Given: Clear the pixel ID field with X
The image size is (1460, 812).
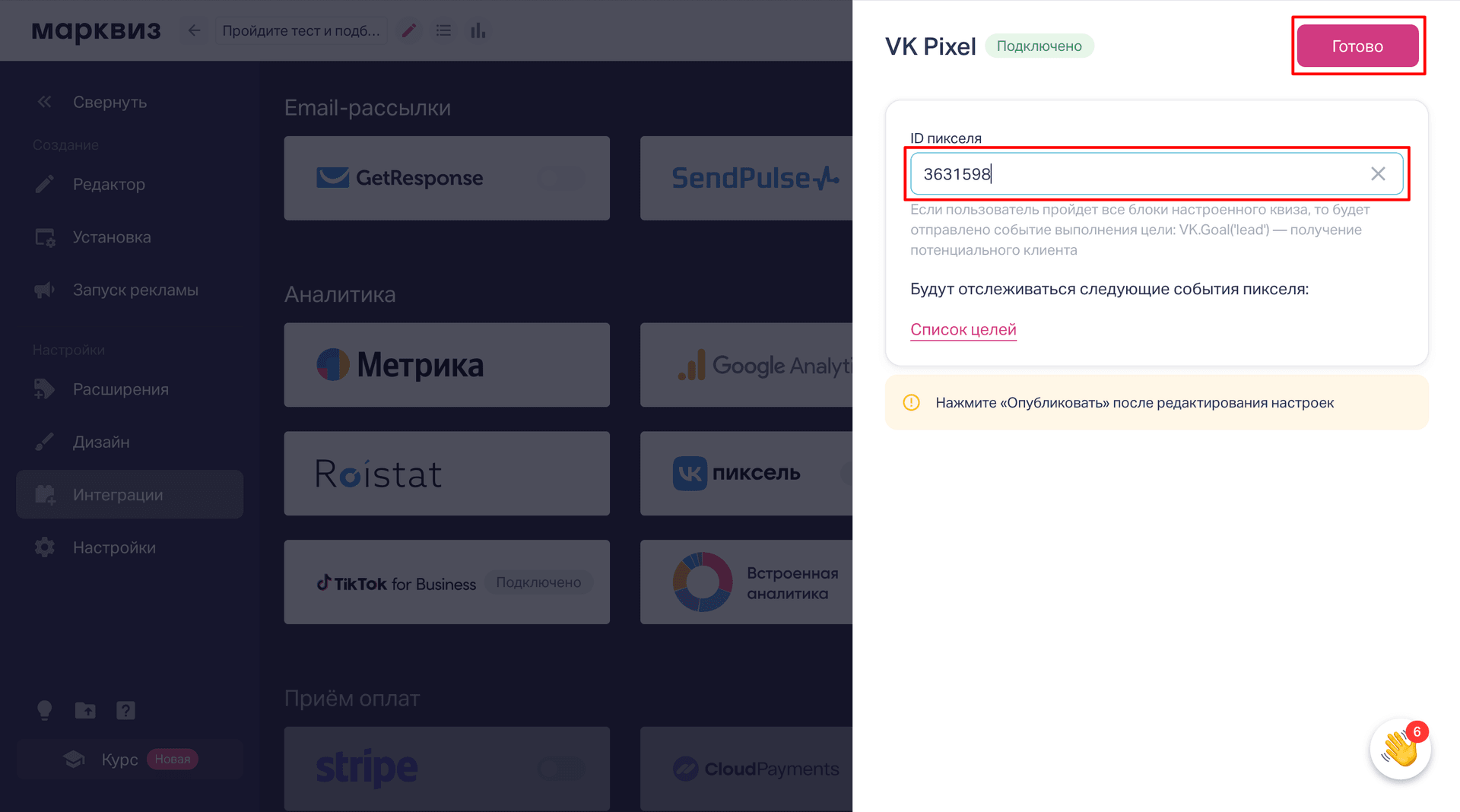Looking at the screenshot, I should [x=1378, y=174].
